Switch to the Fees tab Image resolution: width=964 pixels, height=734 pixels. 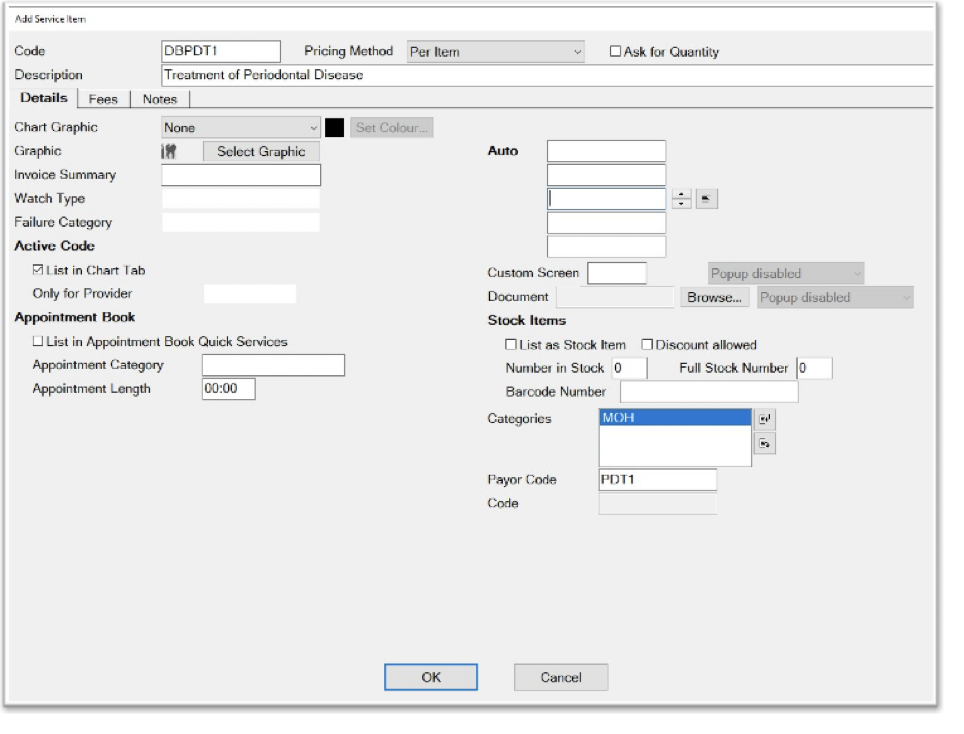[103, 99]
